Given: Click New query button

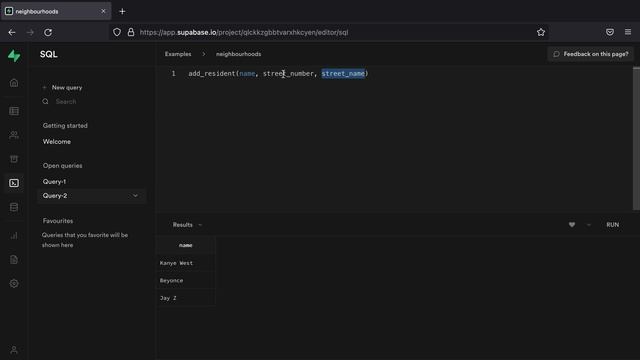Looking at the screenshot, I should [62, 87].
